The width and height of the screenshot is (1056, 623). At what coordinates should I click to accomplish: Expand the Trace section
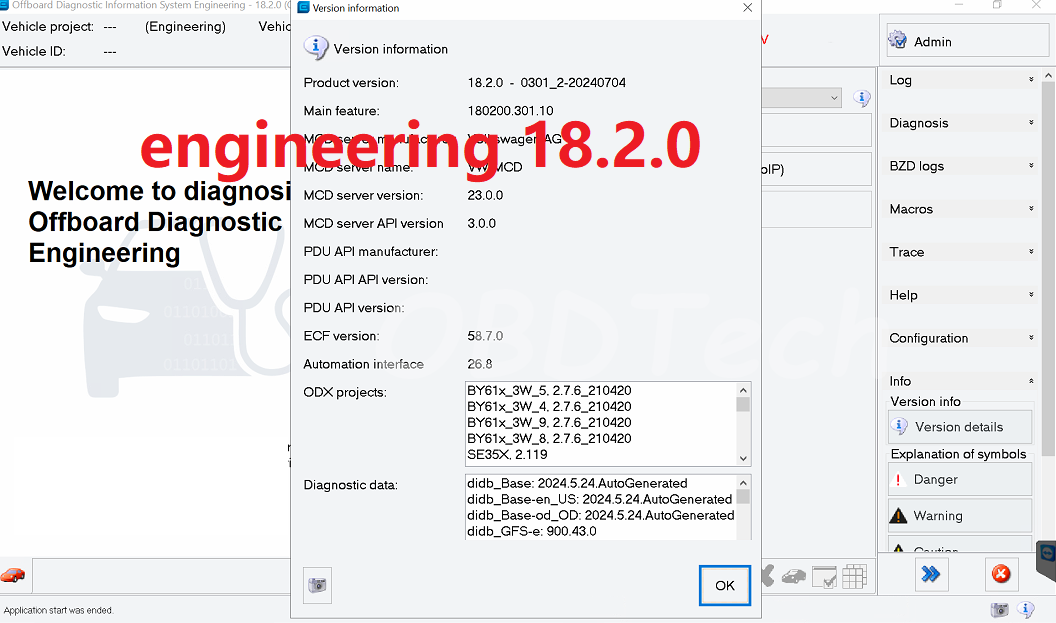pos(960,253)
